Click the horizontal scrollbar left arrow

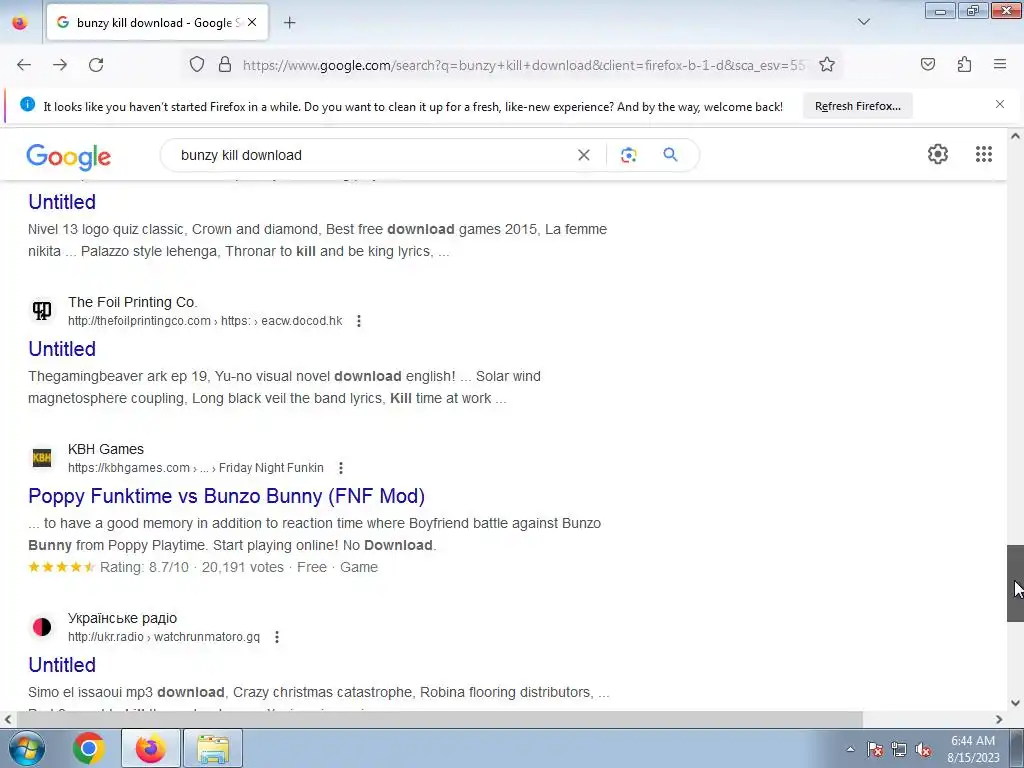tap(7, 719)
